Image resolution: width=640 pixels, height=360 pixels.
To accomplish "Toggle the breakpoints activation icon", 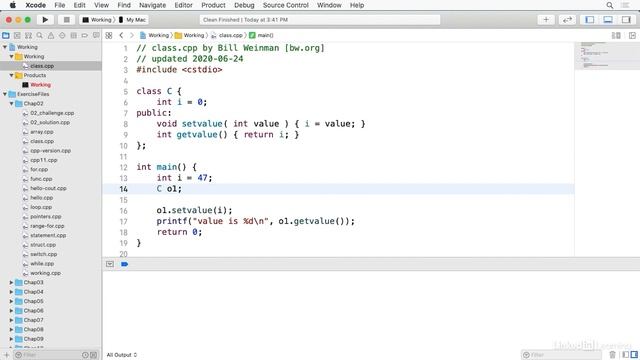I will click(x=124, y=264).
